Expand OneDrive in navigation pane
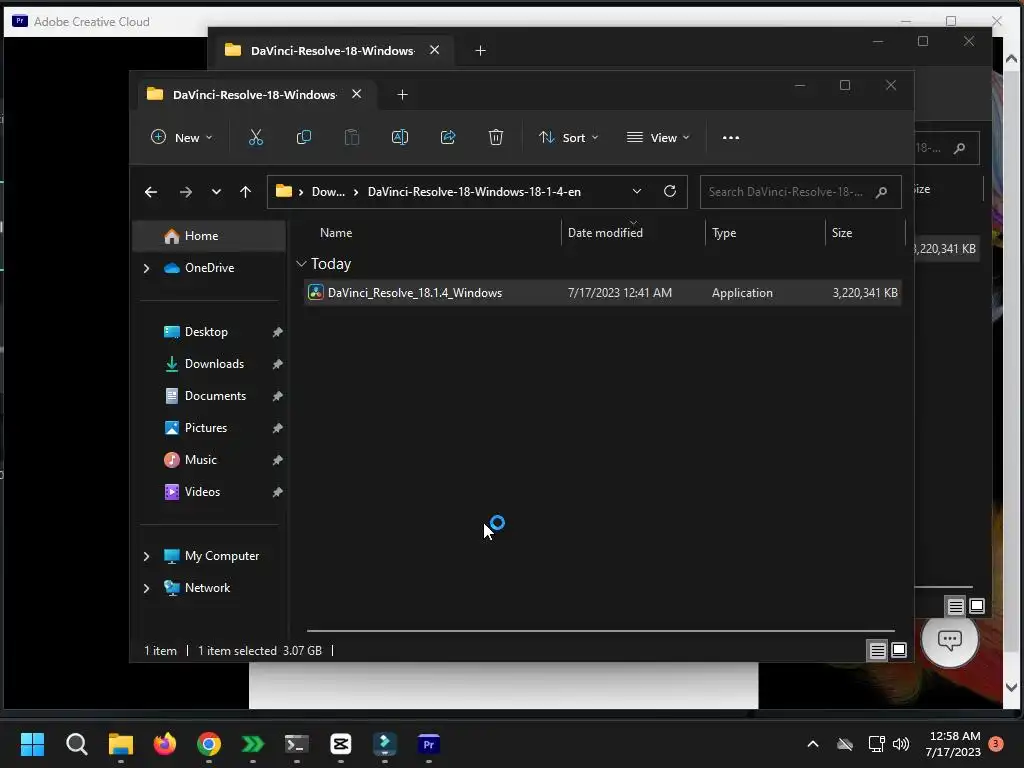 [146, 268]
